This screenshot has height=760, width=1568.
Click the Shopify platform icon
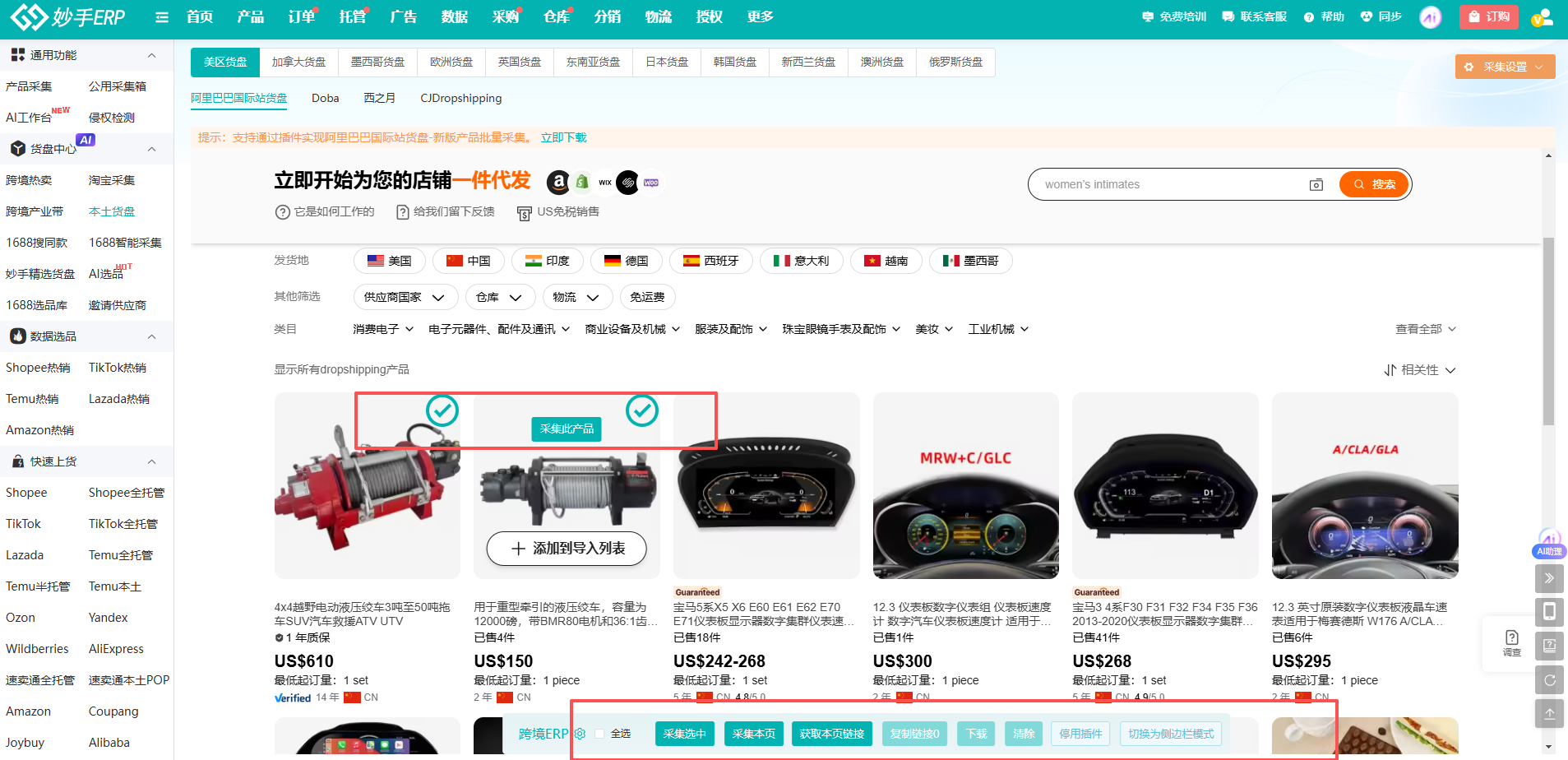pos(582,183)
